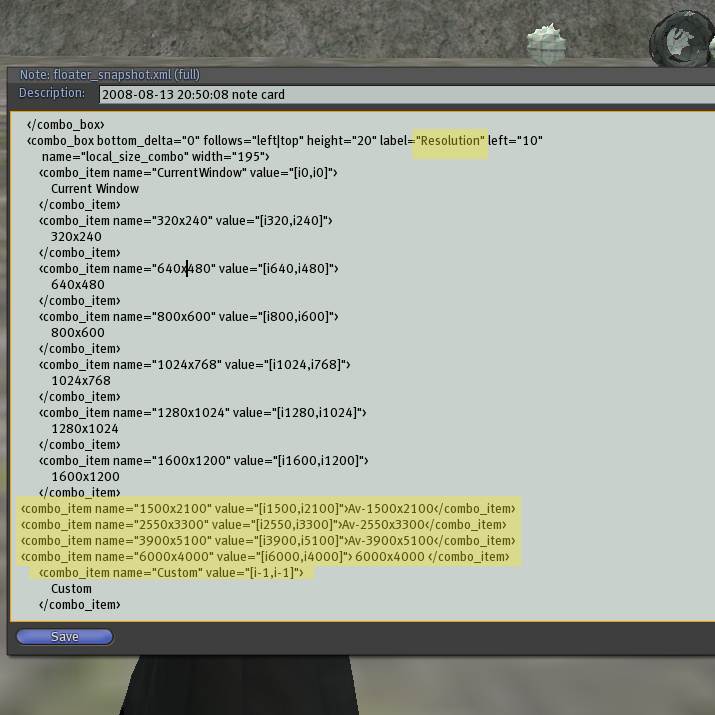Click the combo_item name="1600x1200" line
Viewport: 715px width, 715px height.
point(203,461)
